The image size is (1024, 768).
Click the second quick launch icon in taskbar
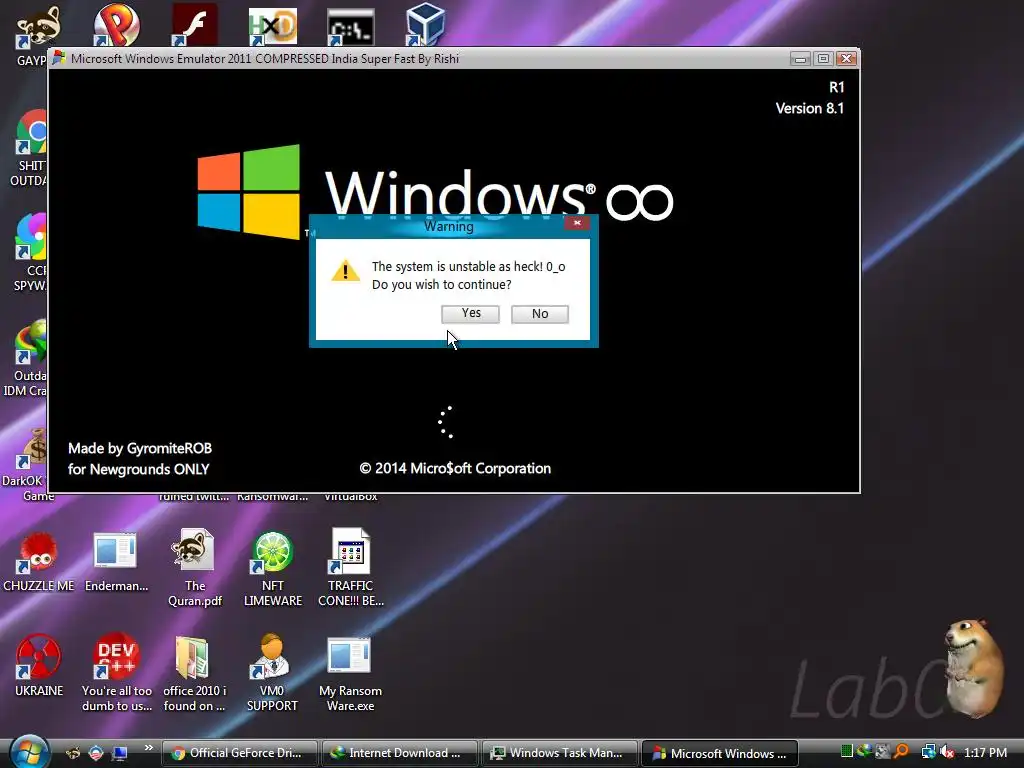96,754
